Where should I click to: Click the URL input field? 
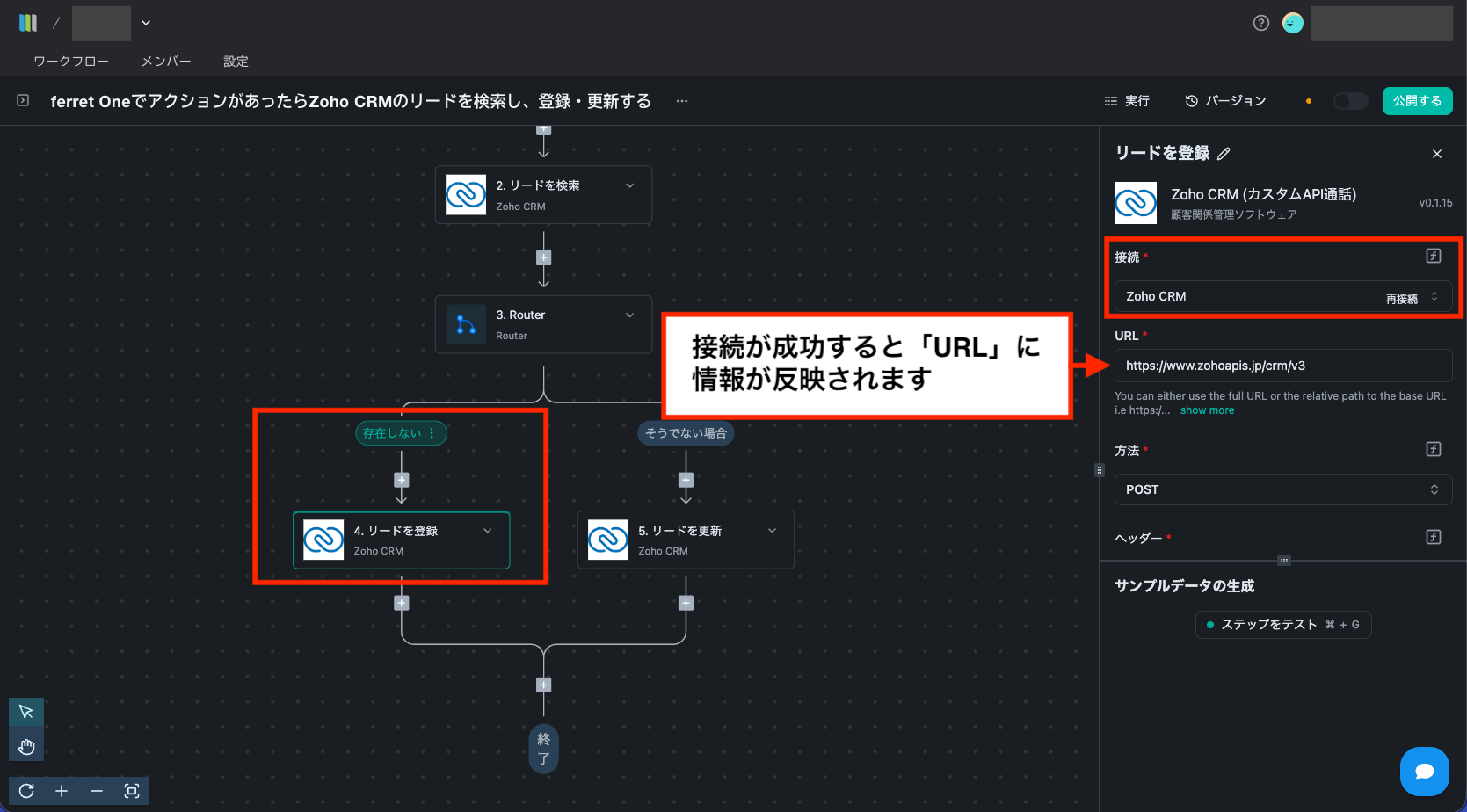(x=1283, y=366)
